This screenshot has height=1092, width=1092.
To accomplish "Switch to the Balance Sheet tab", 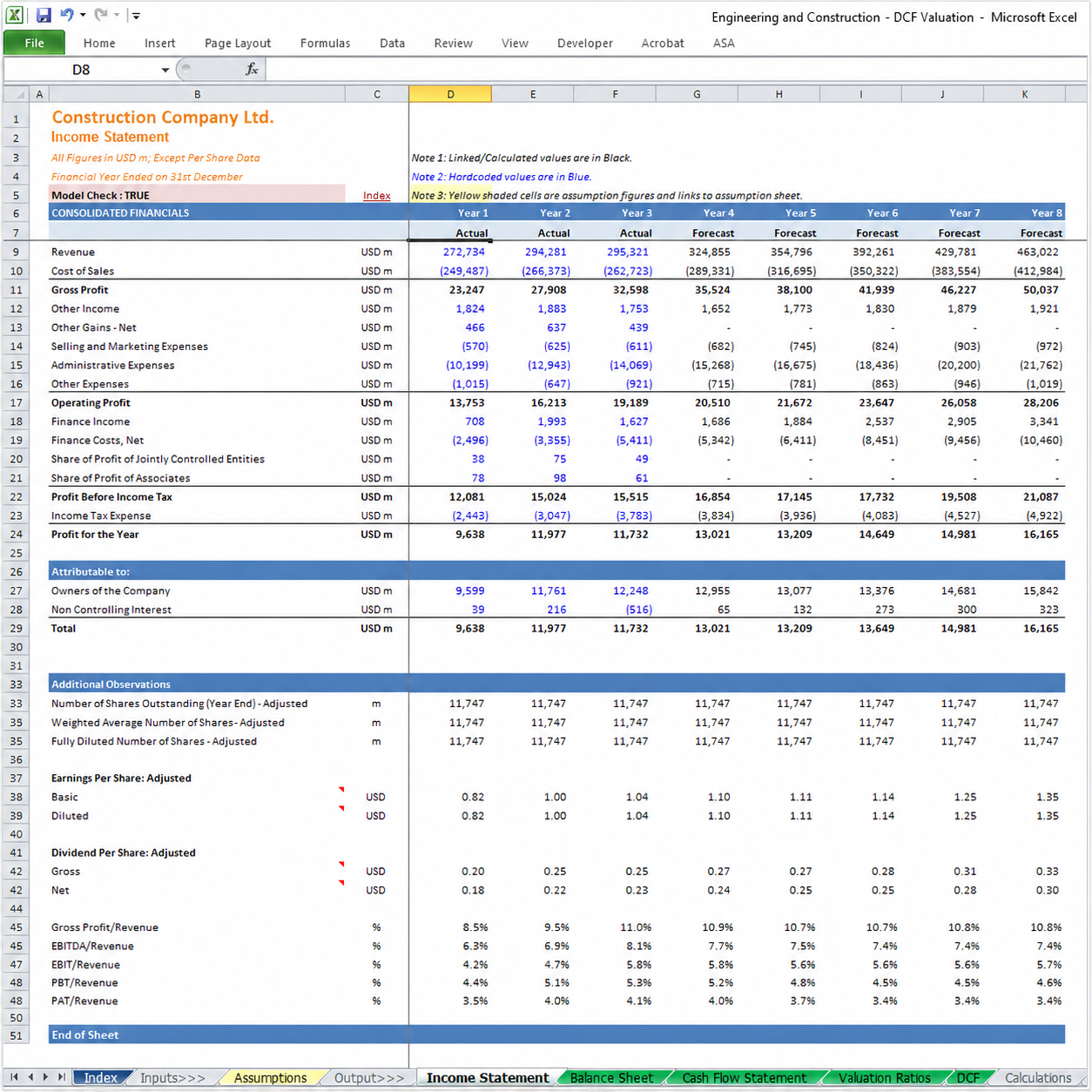I will (611, 1078).
